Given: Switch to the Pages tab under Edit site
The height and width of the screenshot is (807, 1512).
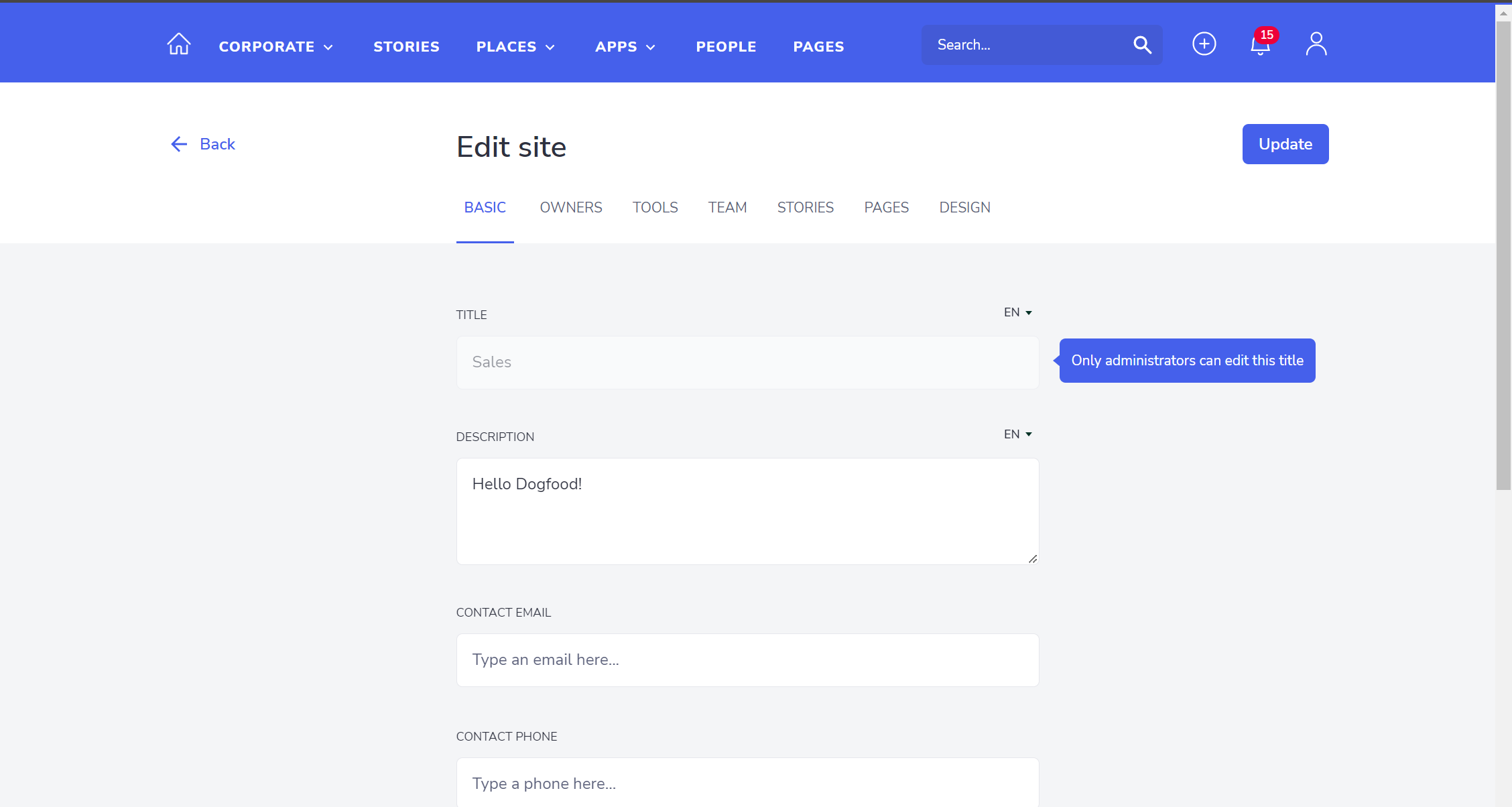Looking at the screenshot, I should pos(886,208).
